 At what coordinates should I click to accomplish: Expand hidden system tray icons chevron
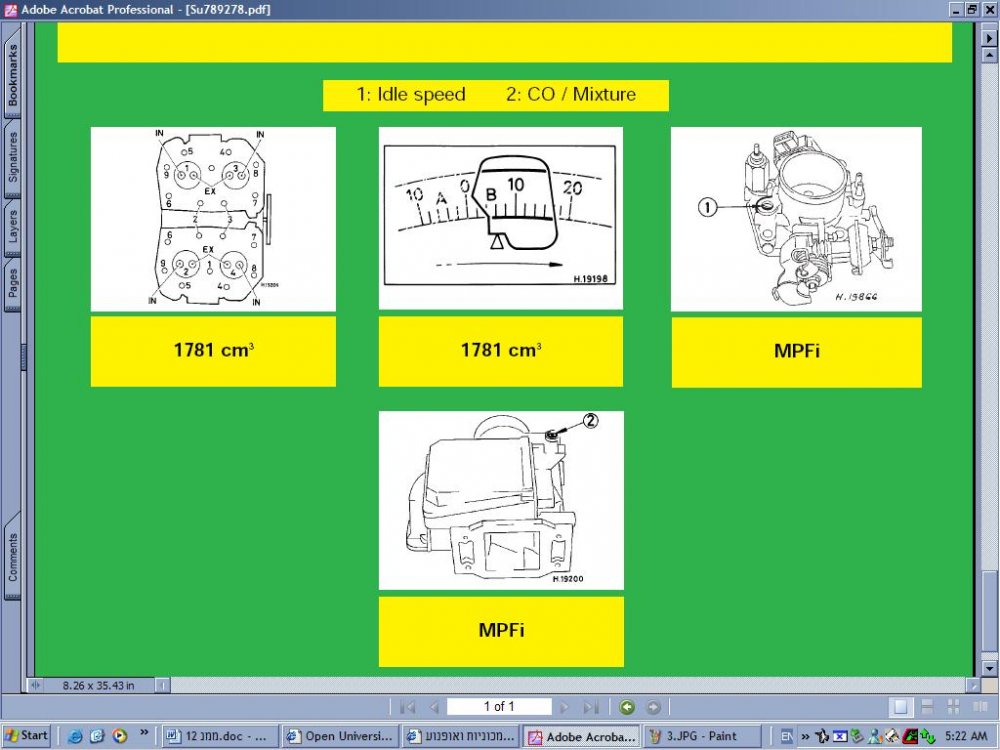click(805, 737)
